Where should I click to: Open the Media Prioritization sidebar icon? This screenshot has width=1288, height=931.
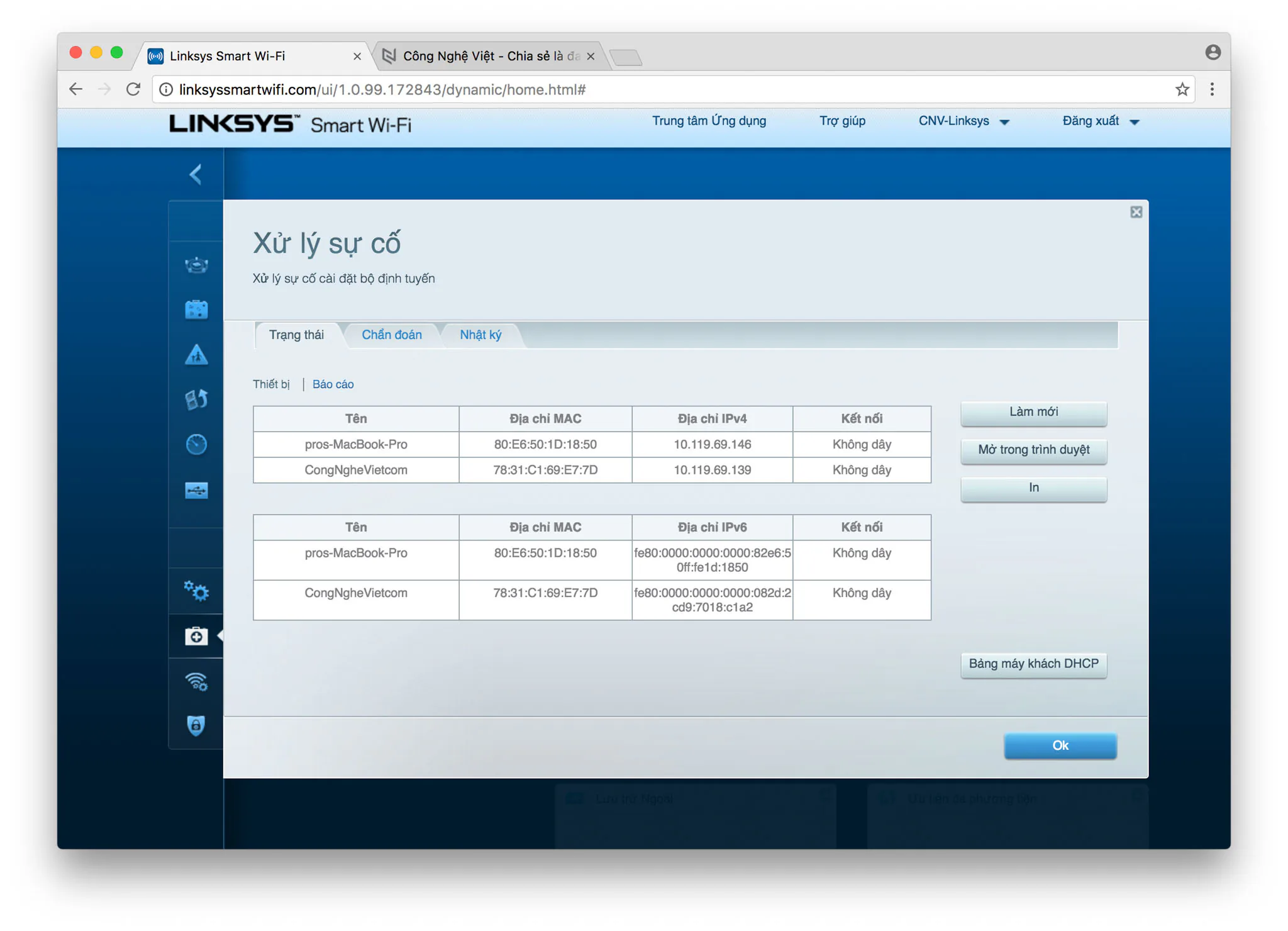[x=196, y=399]
